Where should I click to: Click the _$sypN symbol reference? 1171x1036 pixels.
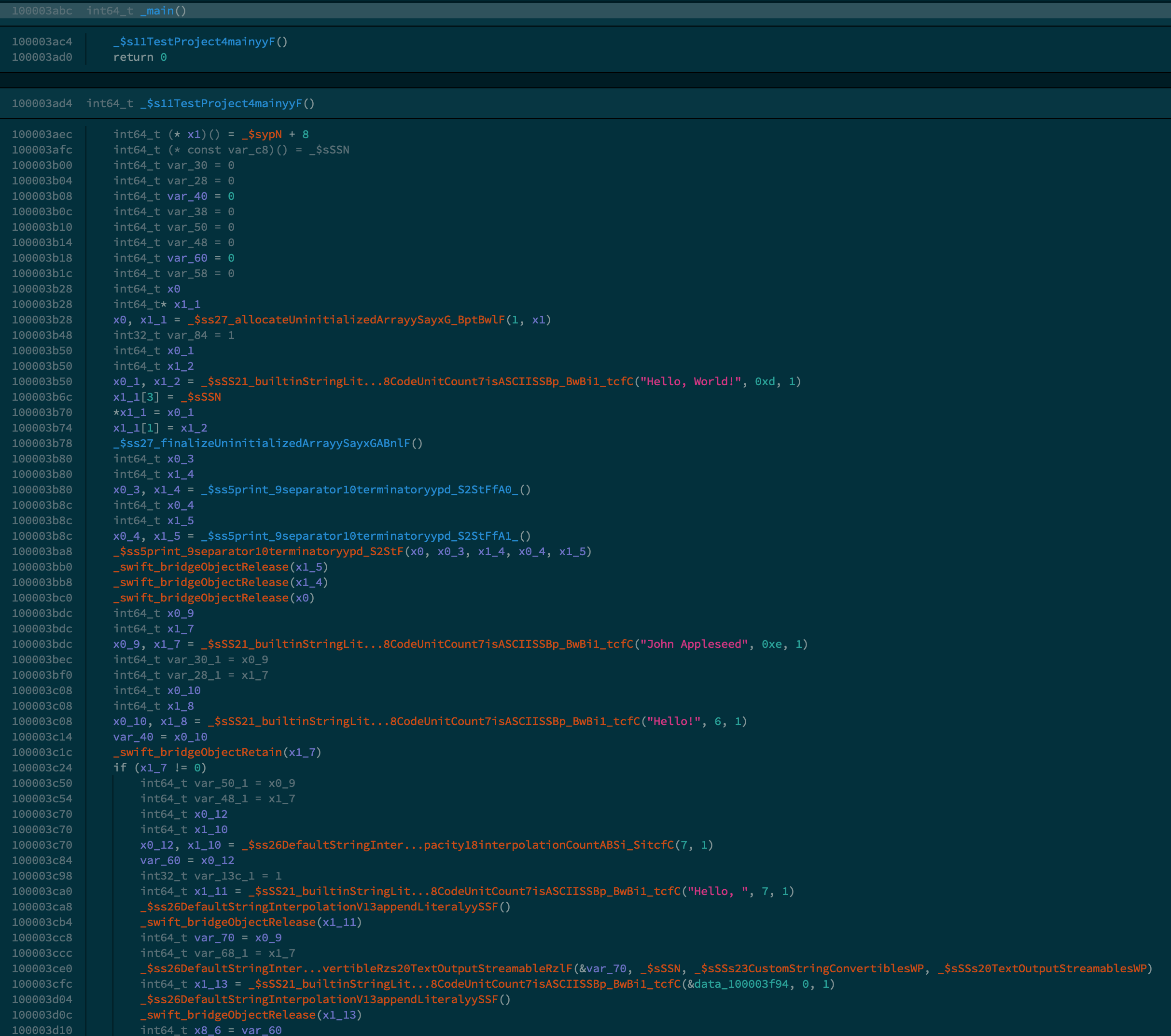pos(261,135)
